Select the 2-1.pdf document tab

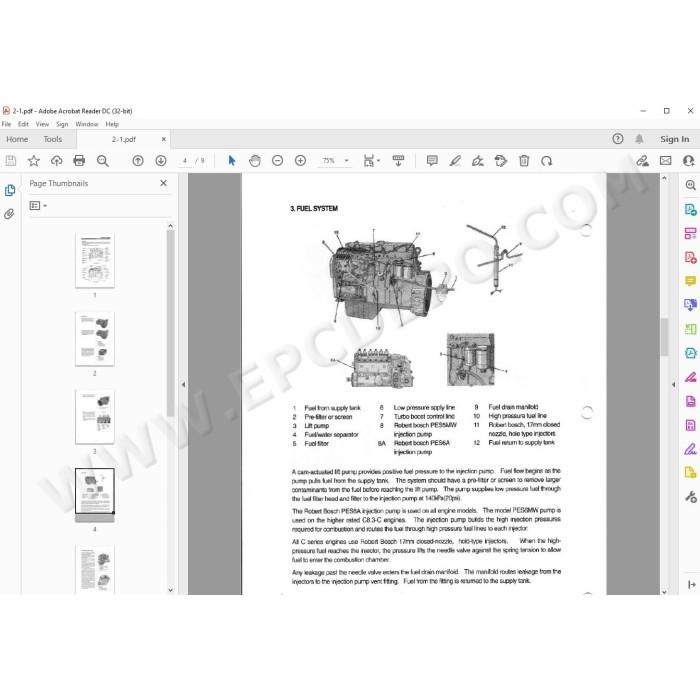[x=124, y=139]
